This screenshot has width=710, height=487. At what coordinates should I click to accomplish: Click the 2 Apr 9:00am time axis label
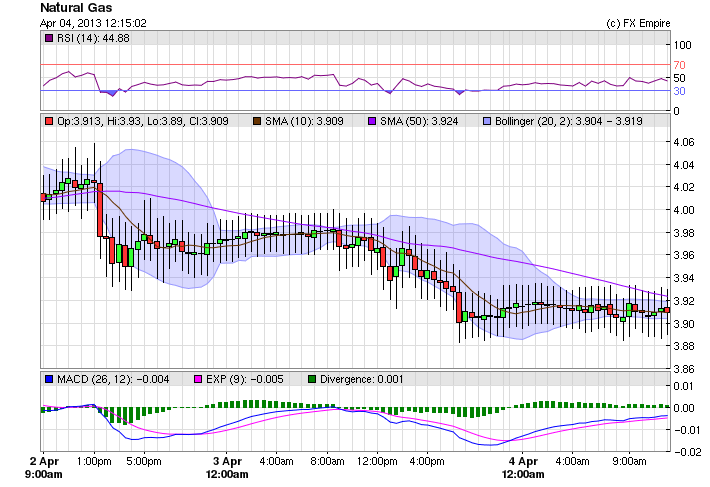pyautogui.click(x=45, y=468)
